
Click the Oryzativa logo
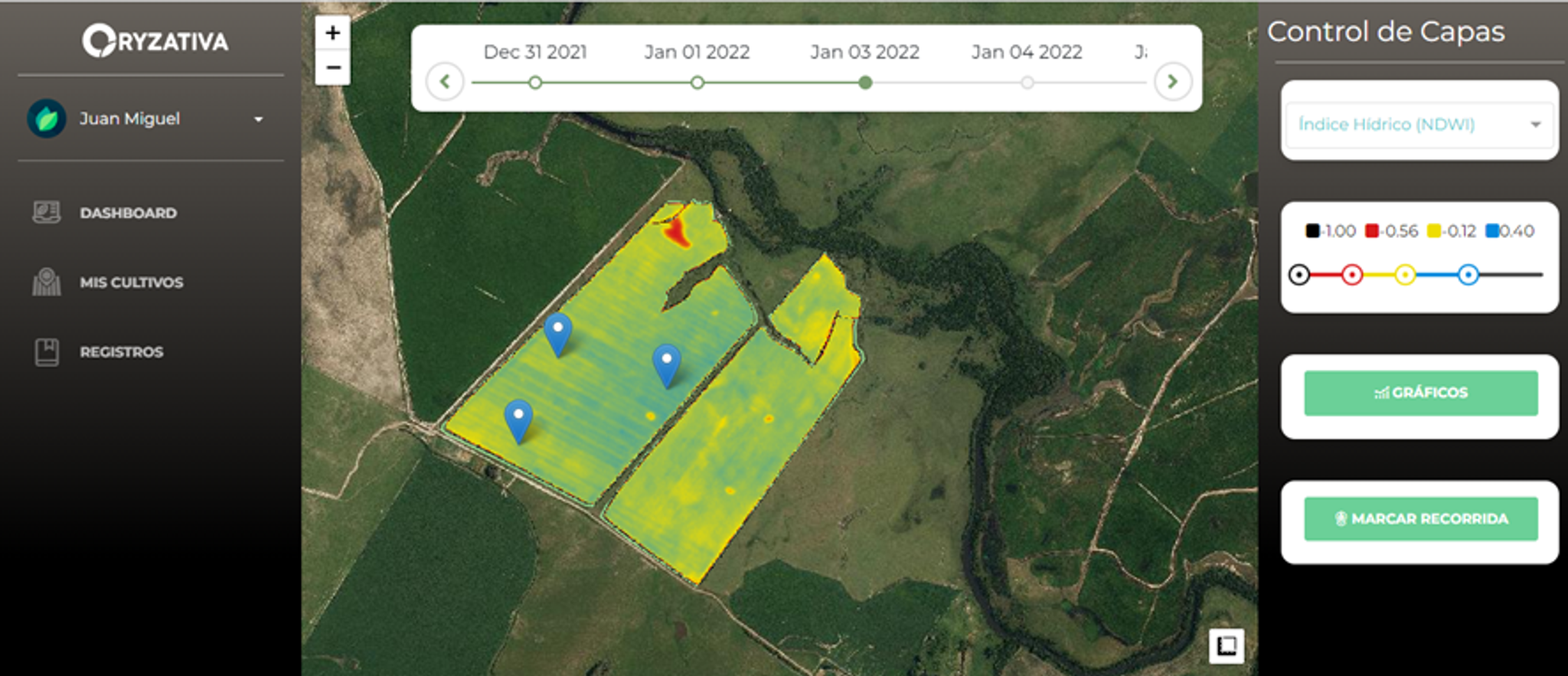coord(155,41)
